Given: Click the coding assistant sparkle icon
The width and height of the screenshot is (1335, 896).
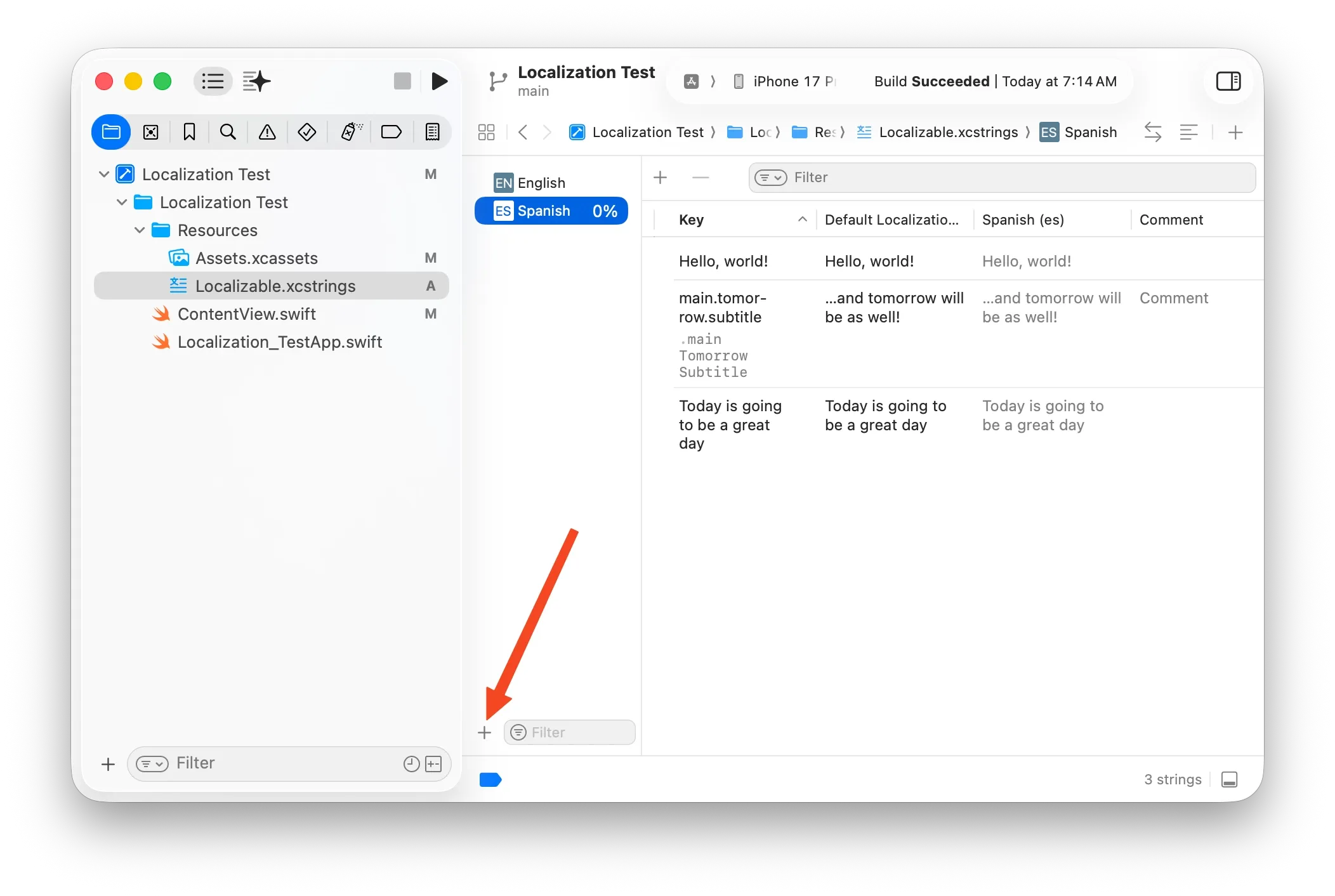Looking at the screenshot, I should point(256,81).
